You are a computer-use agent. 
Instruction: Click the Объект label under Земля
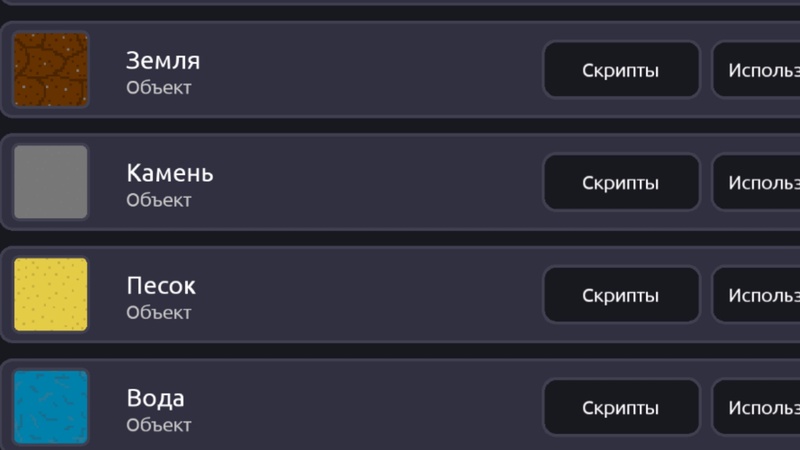pyautogui.click(x=159, y=88)
